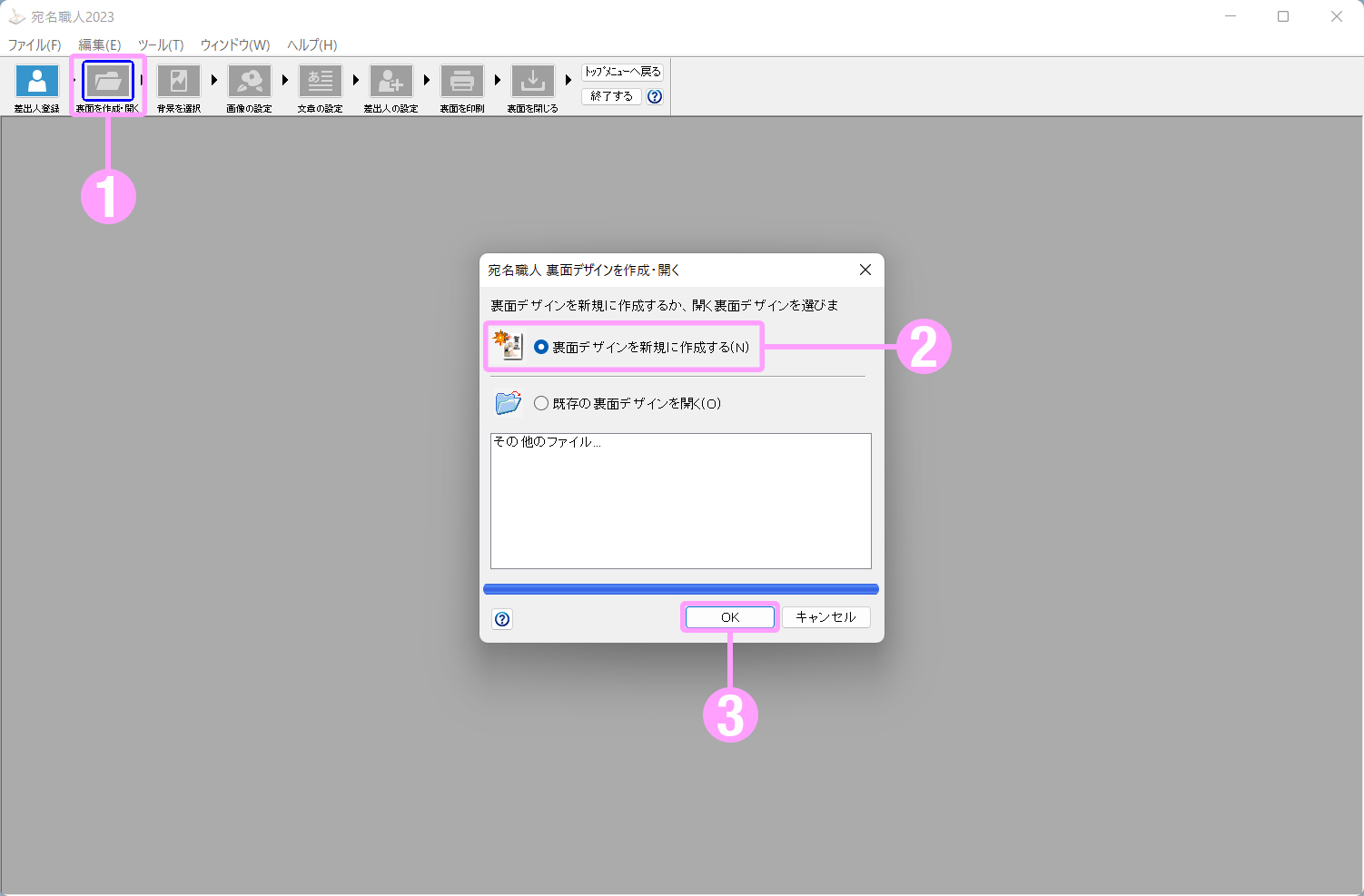Choose その他のファイル... in the file list
The height and width of the screenshot is (896, 1364).
(x=547, y=442)
